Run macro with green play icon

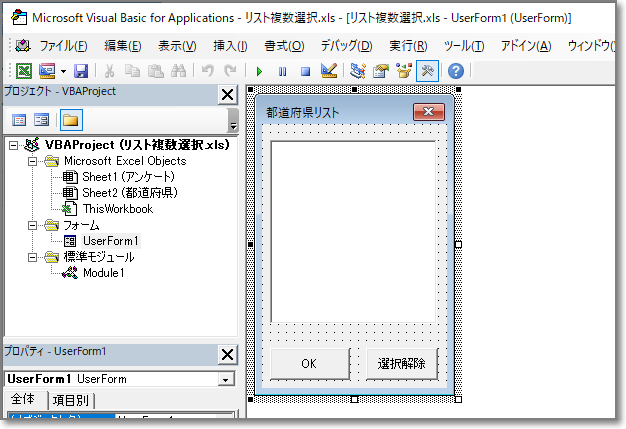point(259,71)
